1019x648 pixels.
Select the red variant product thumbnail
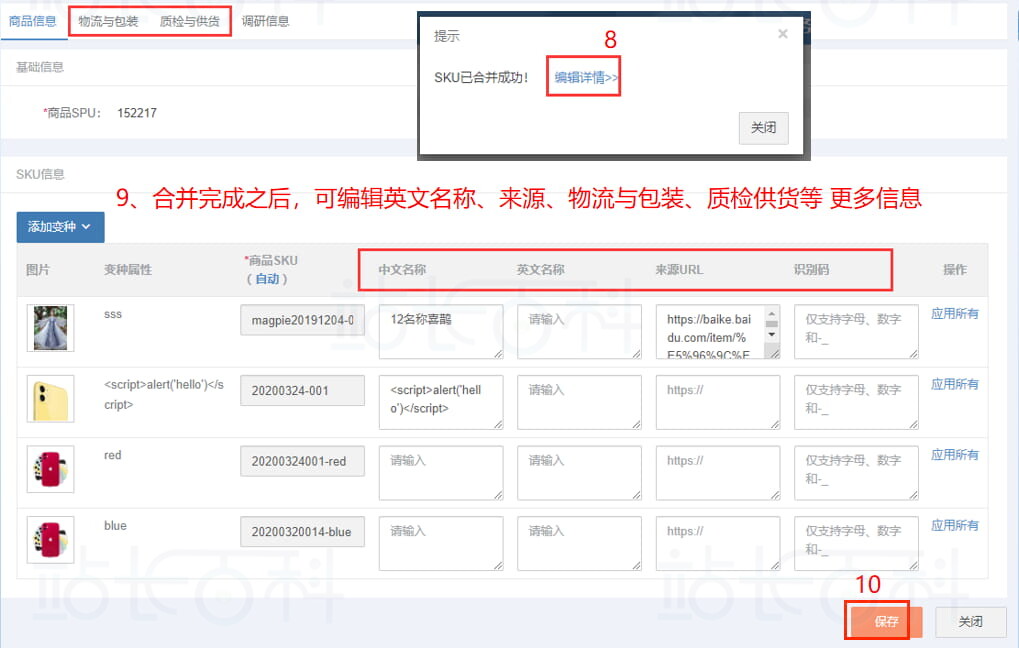[x=50, y=470]
